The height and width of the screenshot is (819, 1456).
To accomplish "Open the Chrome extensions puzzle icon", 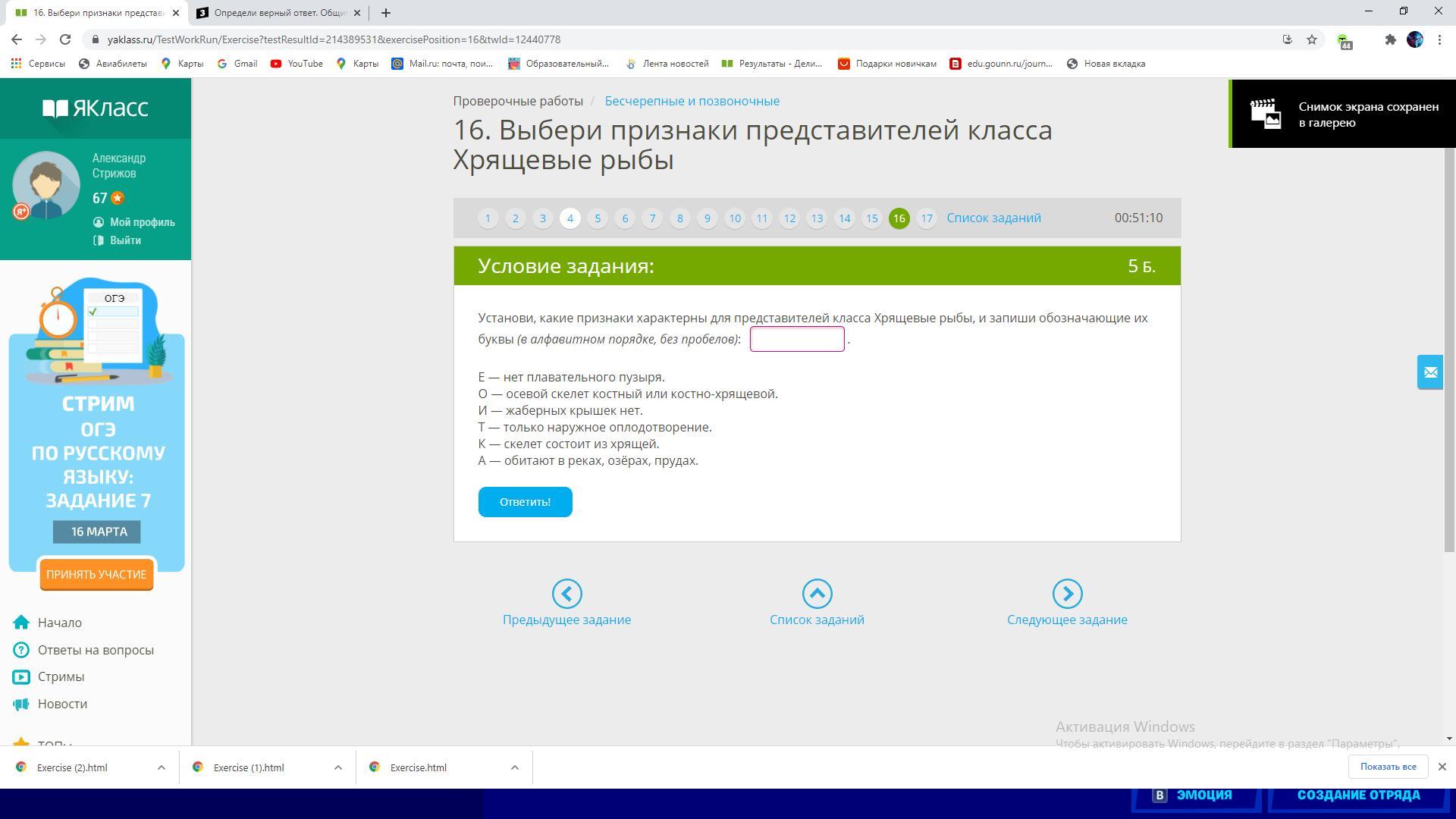I will (x=1390, y=39).
